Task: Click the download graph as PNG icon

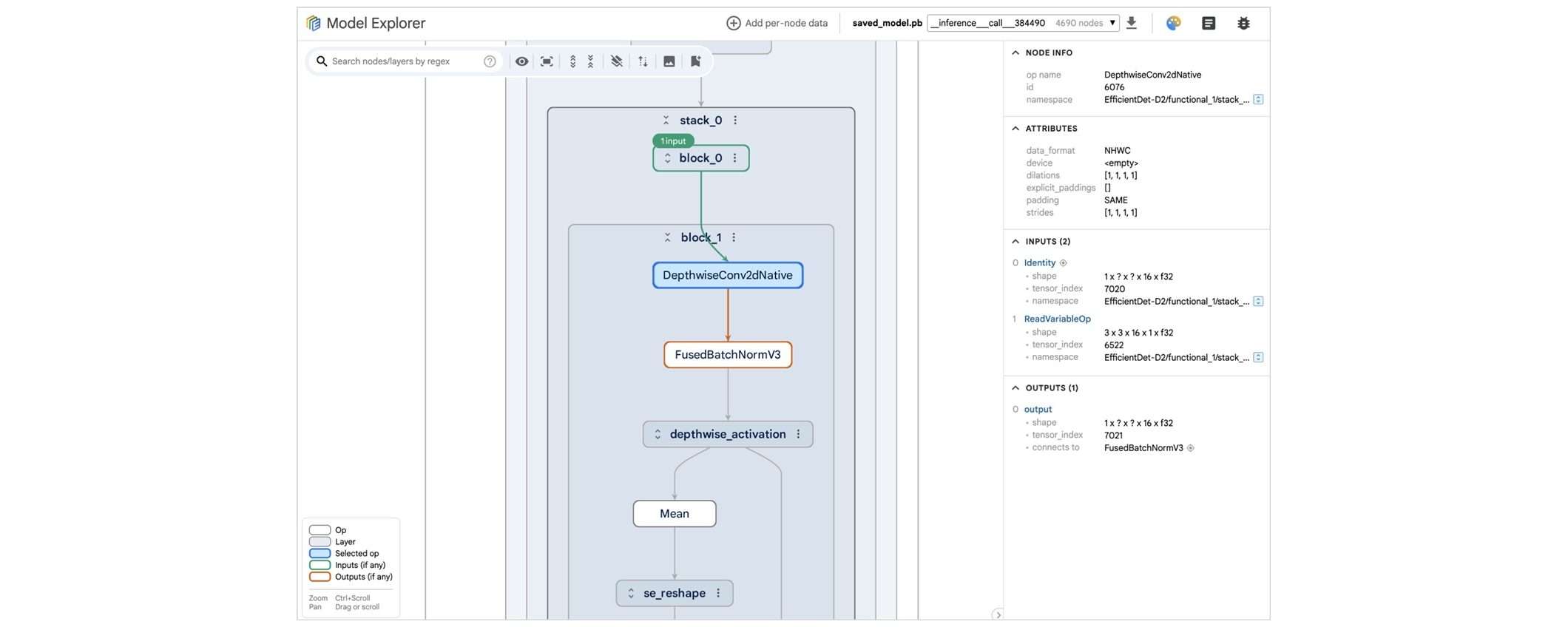Action: tap(669, 61)
